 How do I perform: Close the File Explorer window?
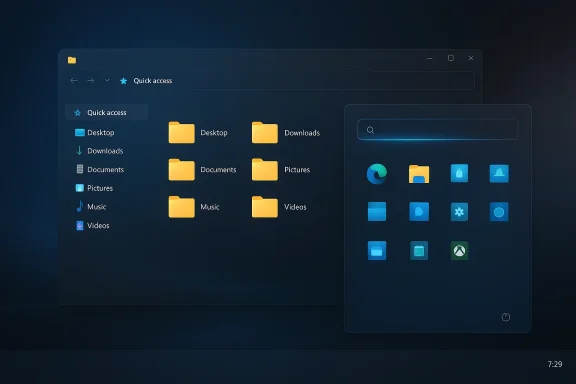471,58
